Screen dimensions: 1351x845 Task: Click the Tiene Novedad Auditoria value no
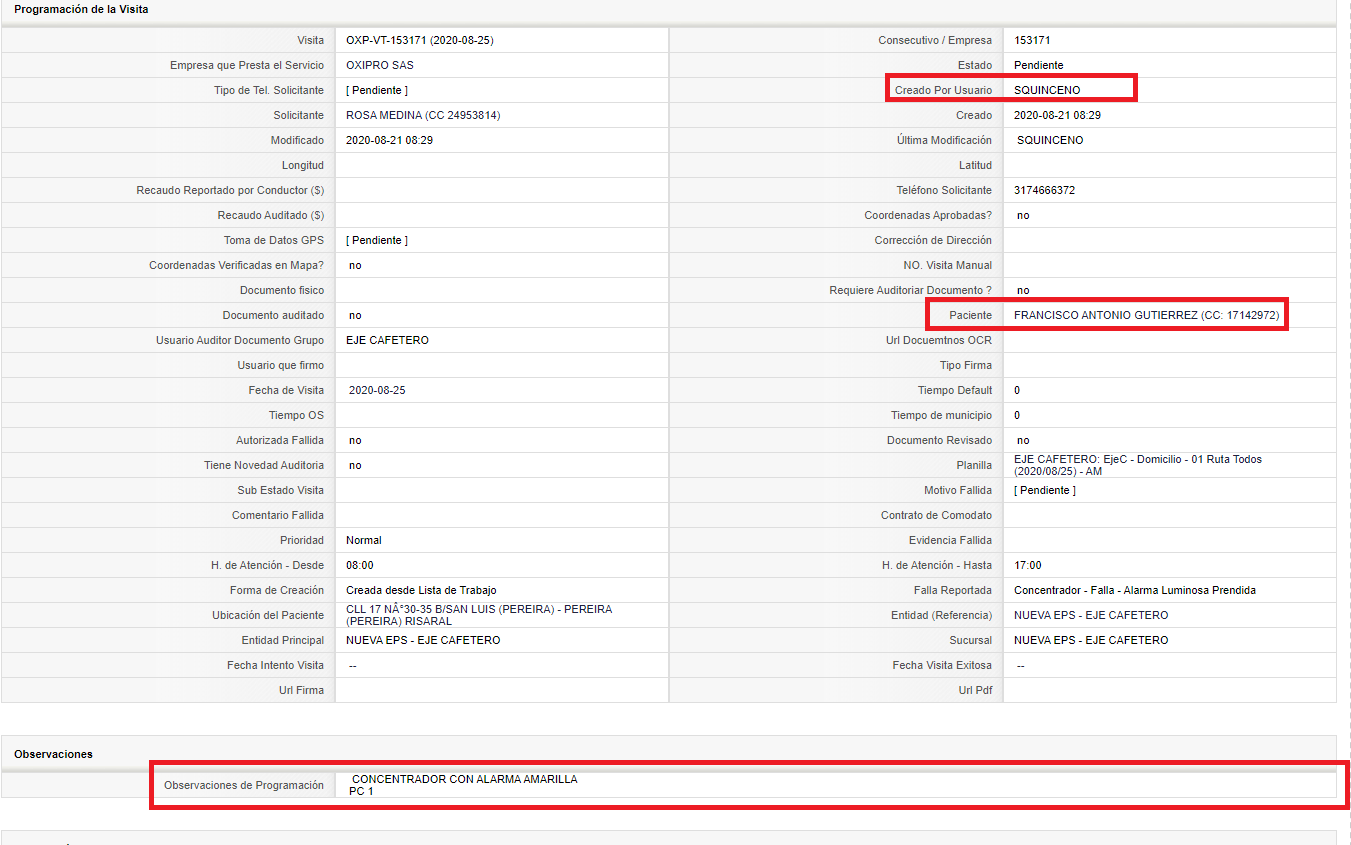(x=355, y=465)
